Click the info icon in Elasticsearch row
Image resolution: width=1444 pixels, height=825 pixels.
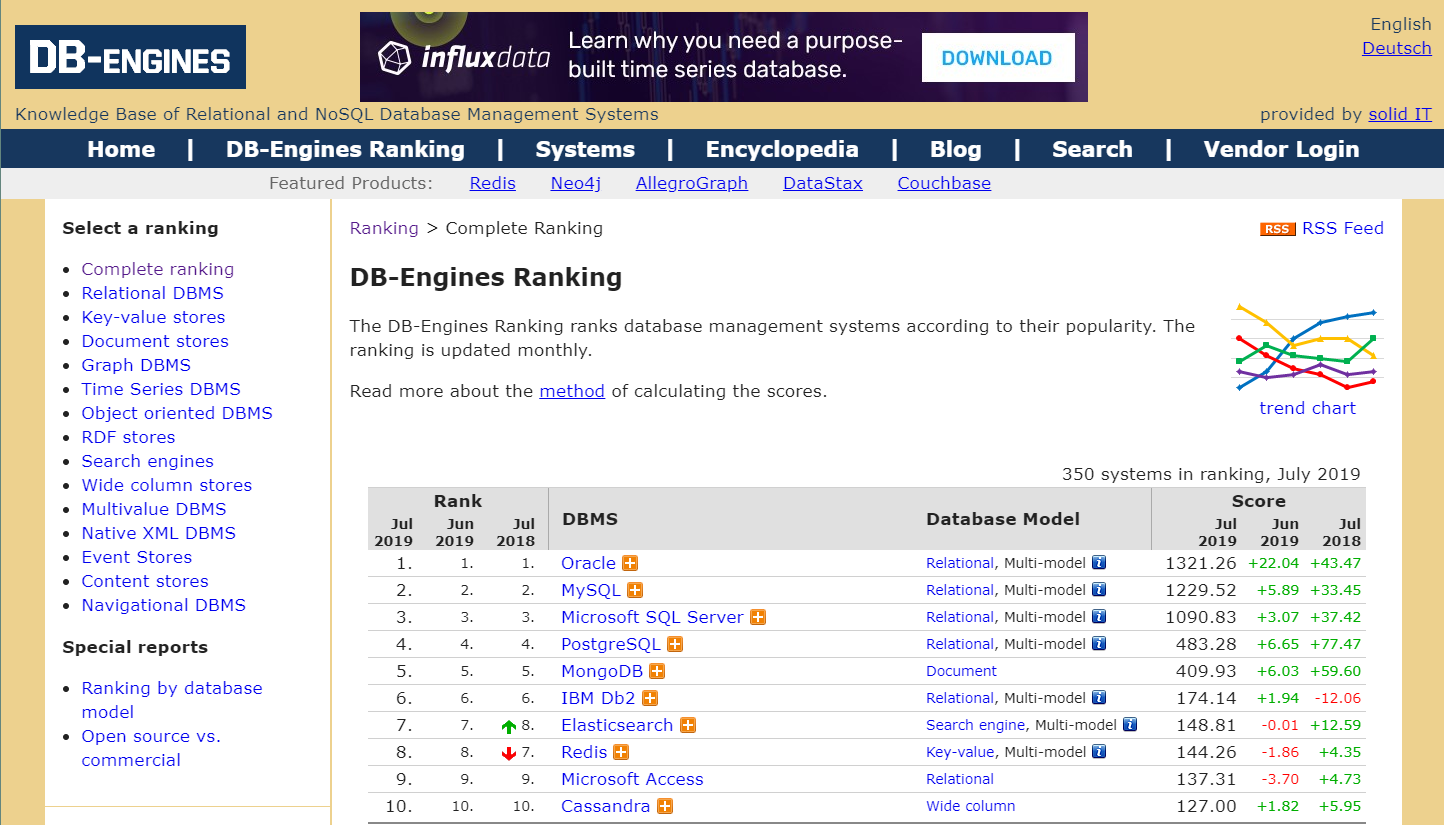coord(1130,725)
